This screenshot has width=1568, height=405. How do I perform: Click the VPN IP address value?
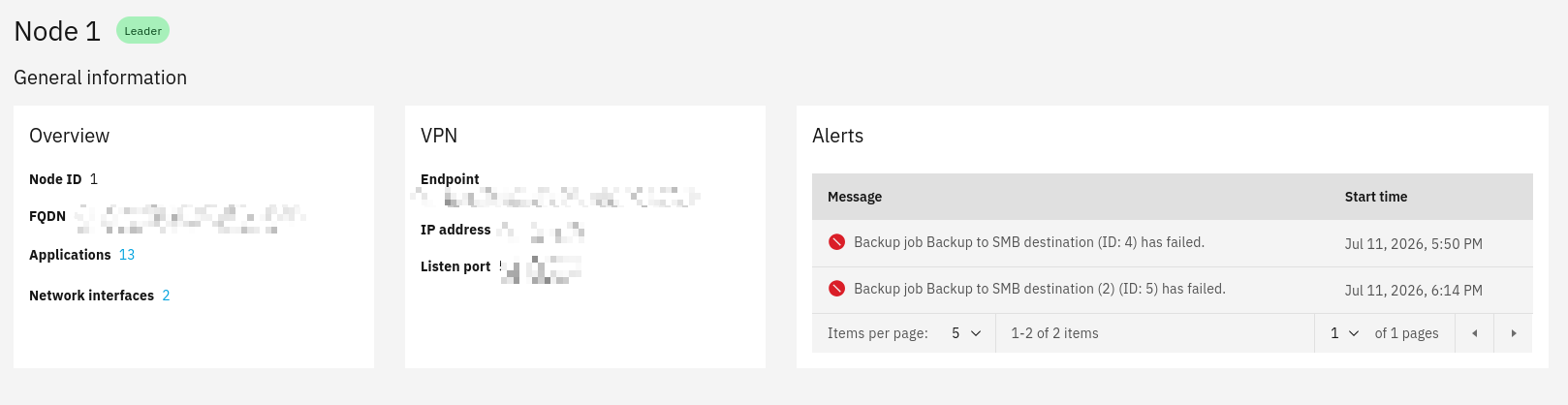[x=541, y=231]
